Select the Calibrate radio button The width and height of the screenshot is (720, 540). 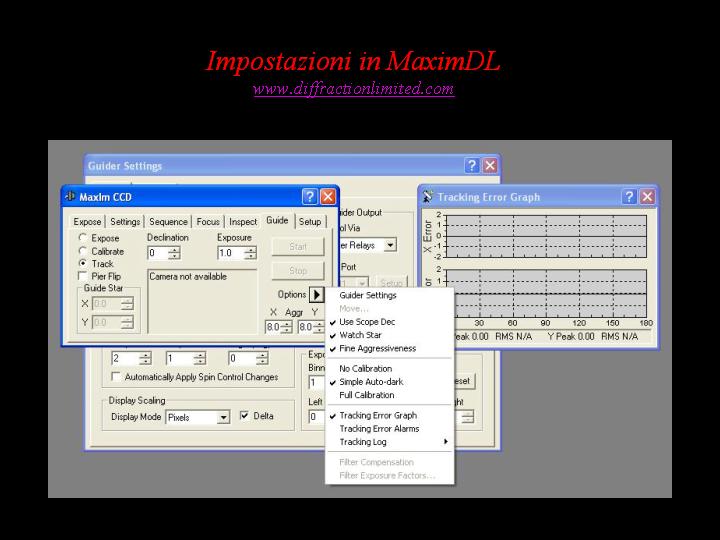(83, 251)
